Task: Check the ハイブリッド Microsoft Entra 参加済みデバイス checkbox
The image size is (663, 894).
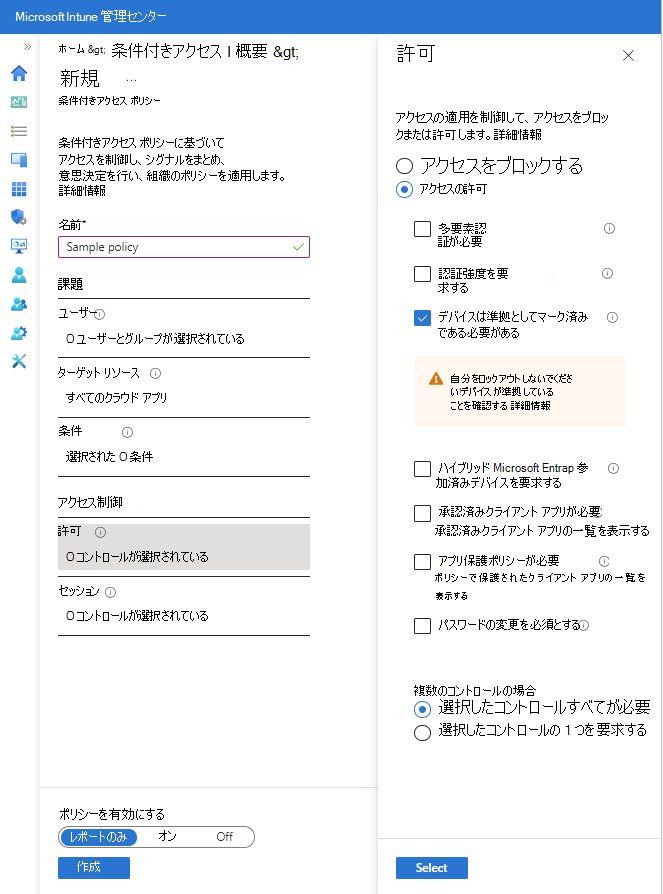Action: (x=422, y=469)
